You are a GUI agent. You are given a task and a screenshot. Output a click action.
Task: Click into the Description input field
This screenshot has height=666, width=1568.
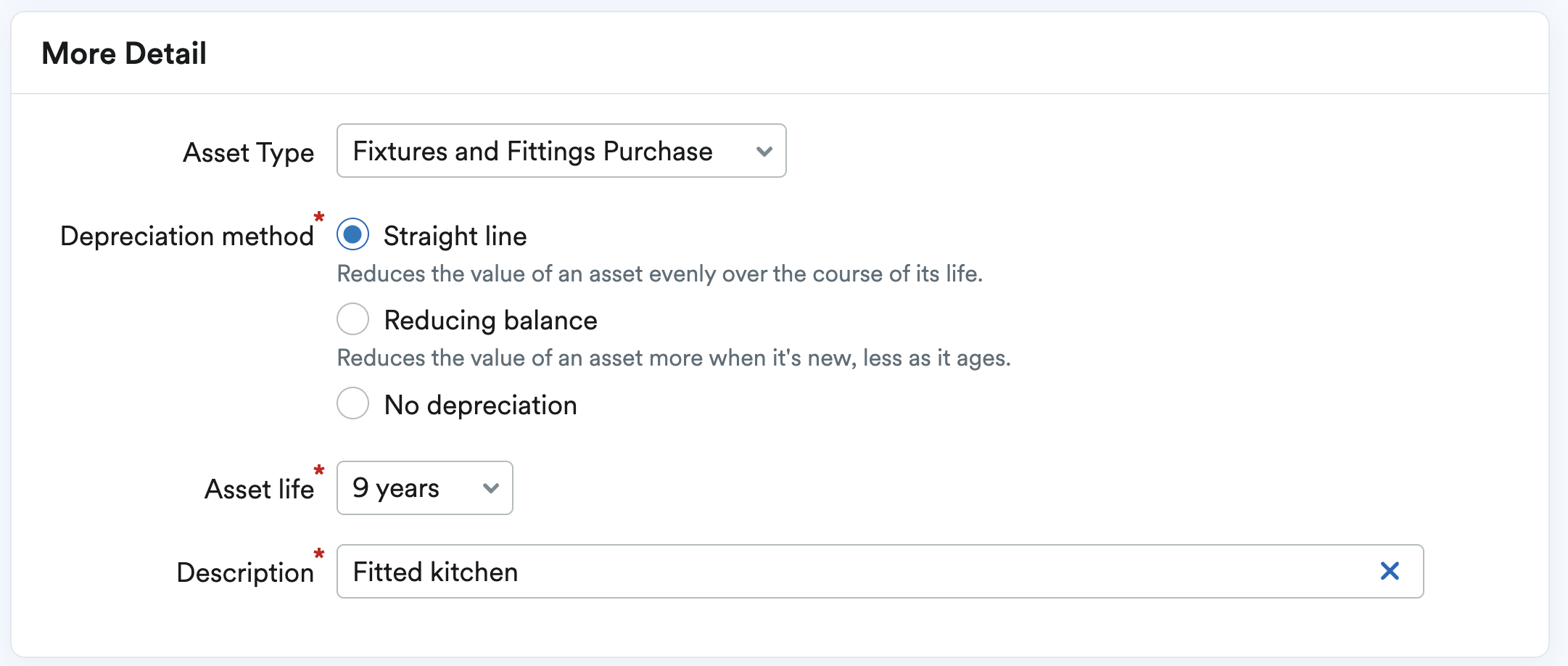880,572
